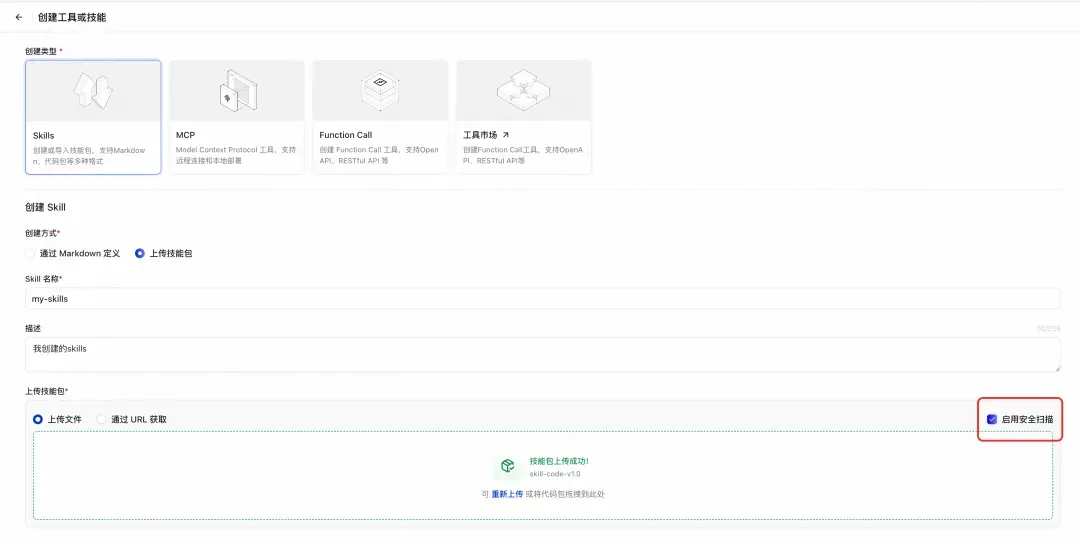1080x542 pixels.
Task: Click the 创建 Skill section heading
Action: (45, 207)
